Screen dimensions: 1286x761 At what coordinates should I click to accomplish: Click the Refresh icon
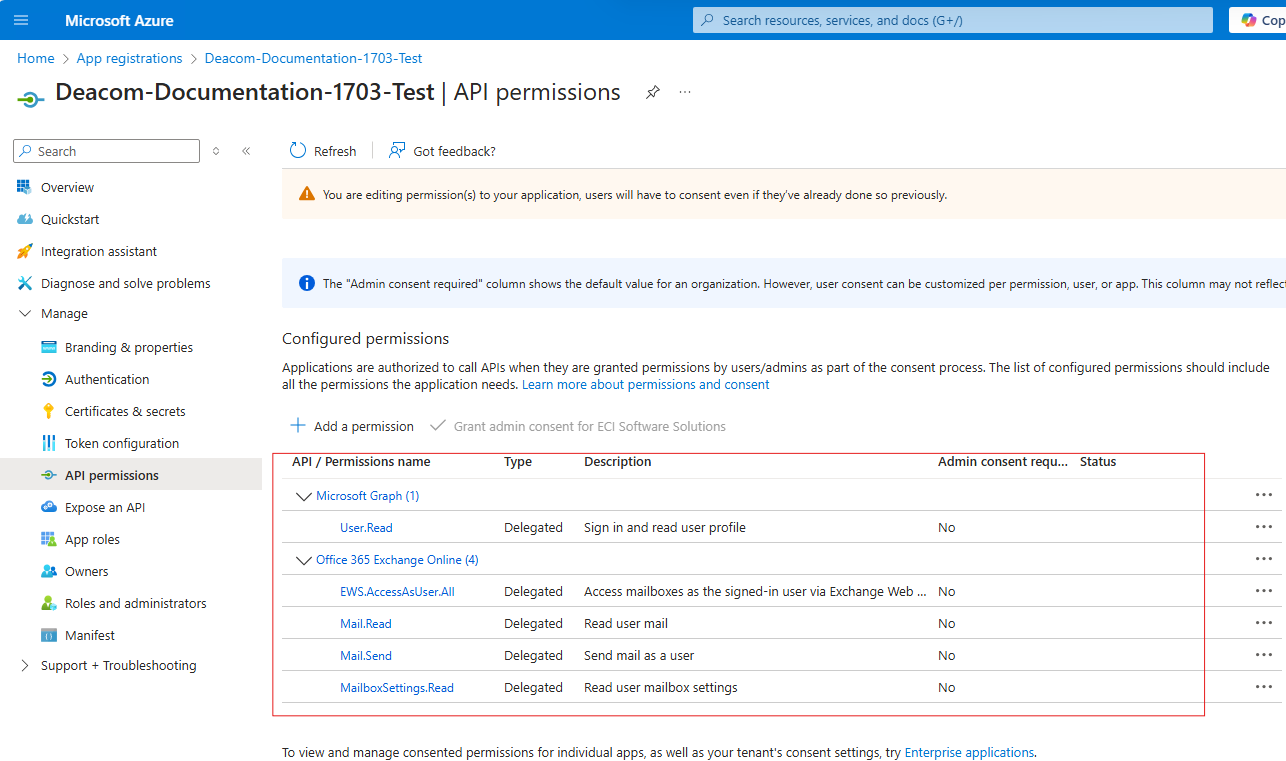[298, 150]
